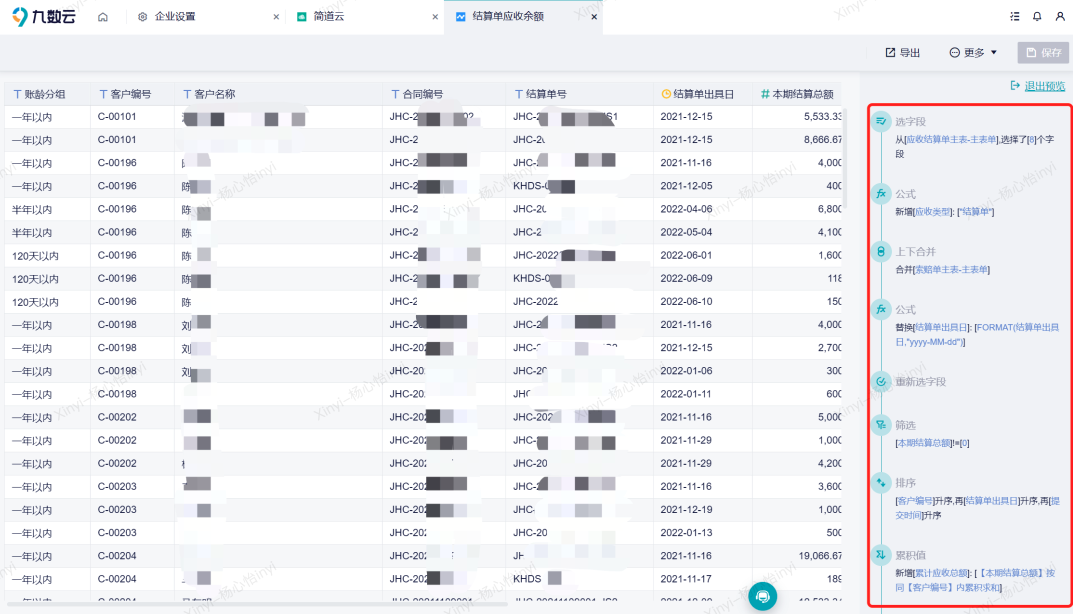Click the 退出预览 link
The image size is (1073, 614).
pyautogui.click(x=1045, y=86)
